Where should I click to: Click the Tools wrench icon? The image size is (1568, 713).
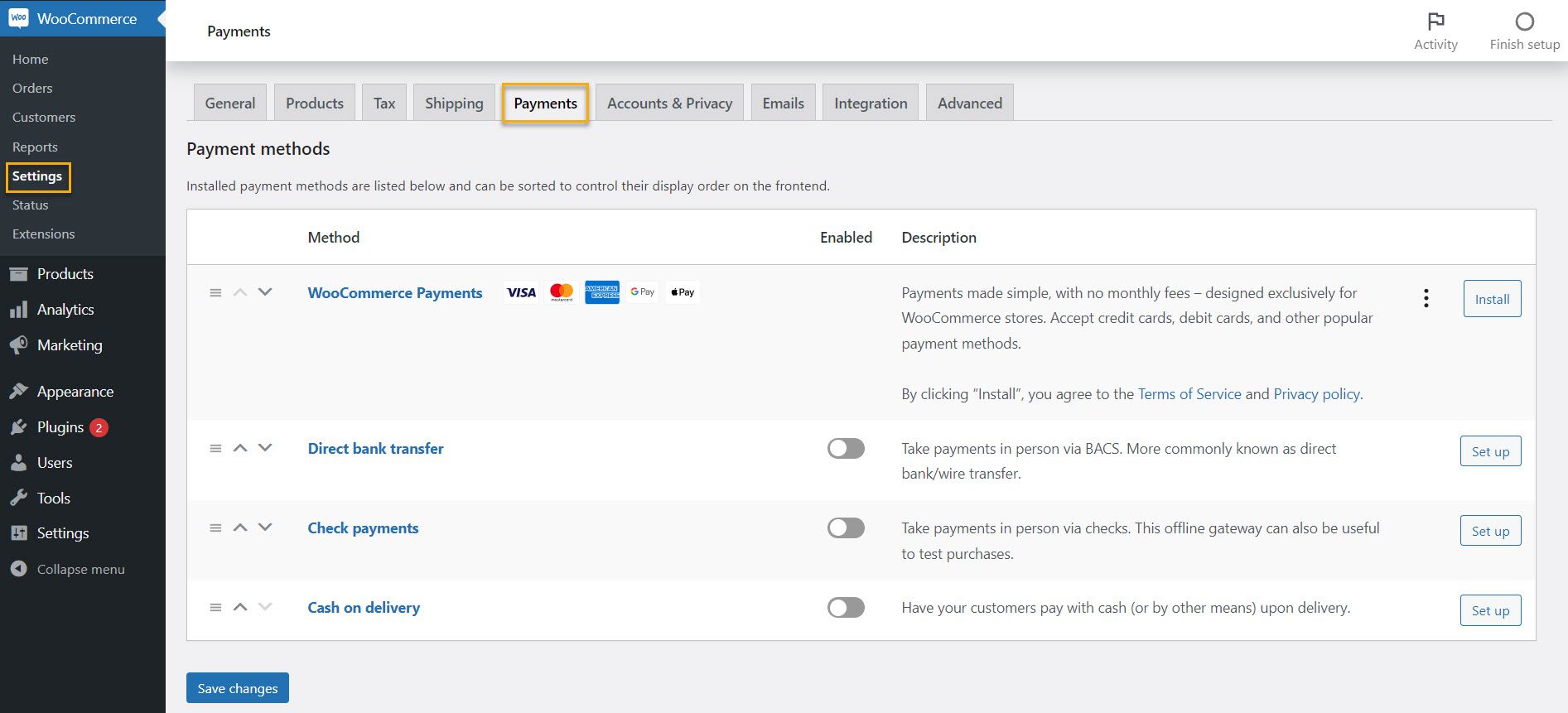[x=18, y=499]
